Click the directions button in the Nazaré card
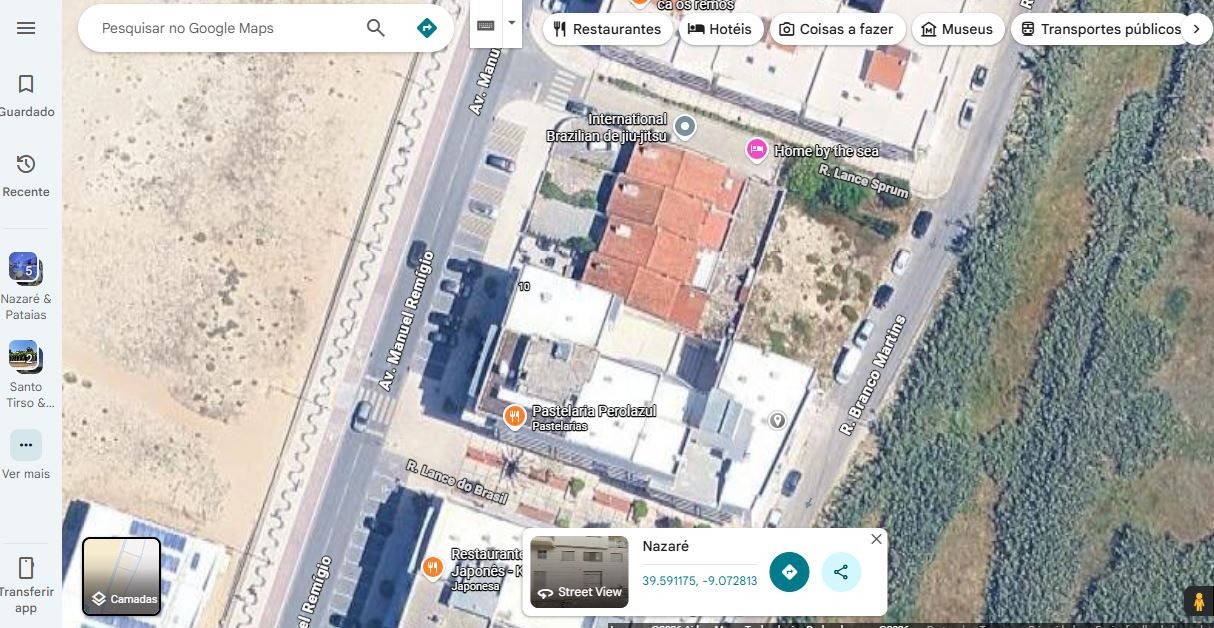The width and height of the screenshot is (1214, 628). [x=789, y=572]
